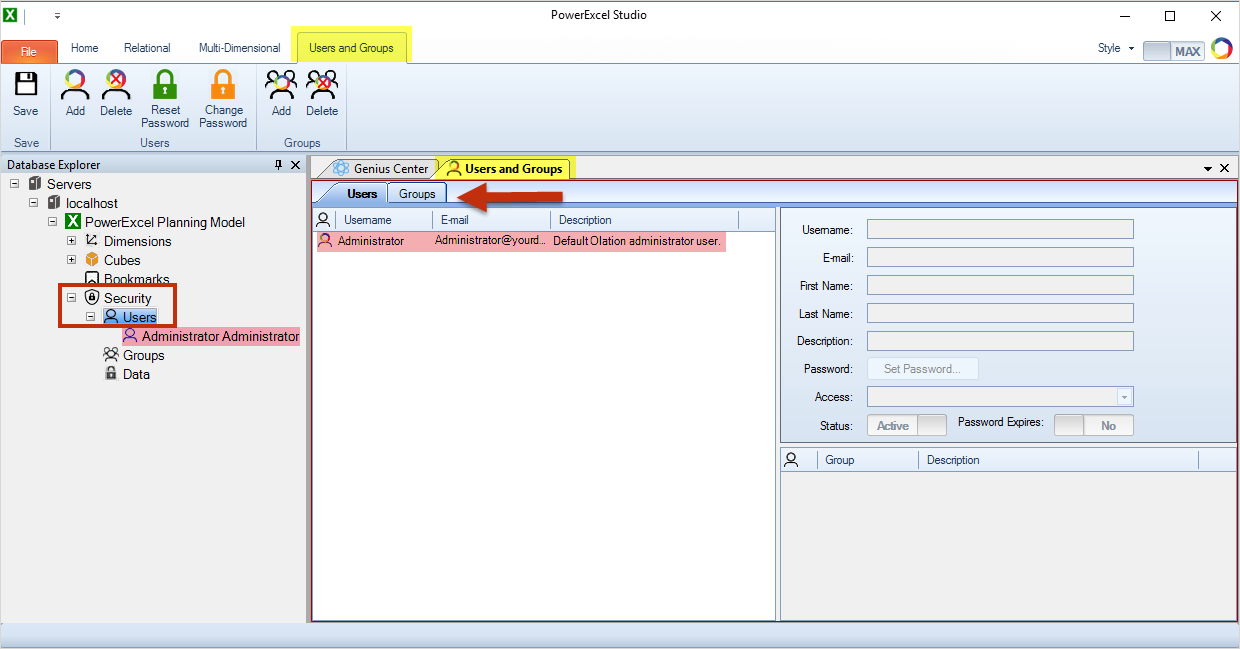Switch to the Groups sub-tab
The width and height of the screenshot is (1240, 649).
(x=418, y=194)
